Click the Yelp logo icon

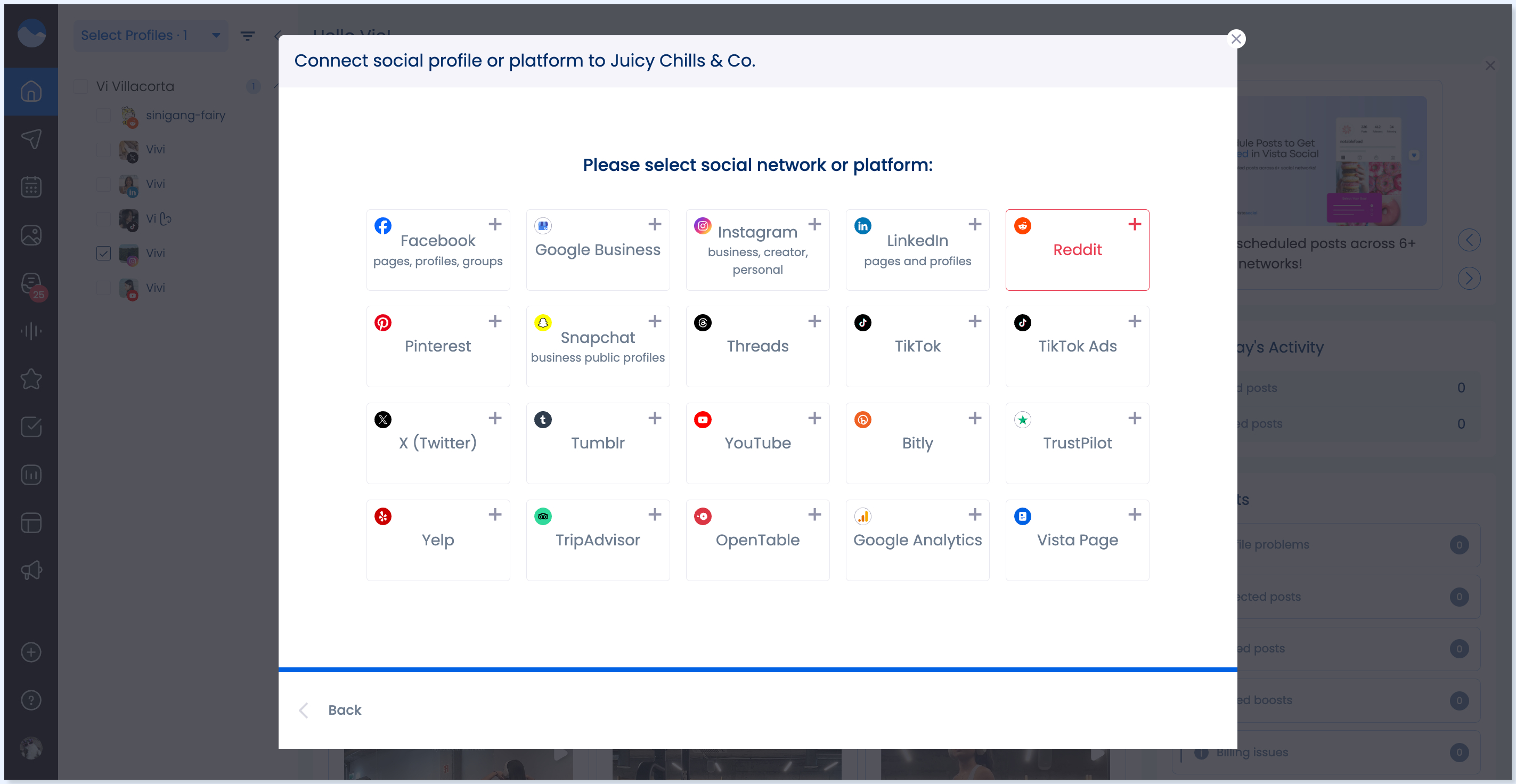pos(383,517)
